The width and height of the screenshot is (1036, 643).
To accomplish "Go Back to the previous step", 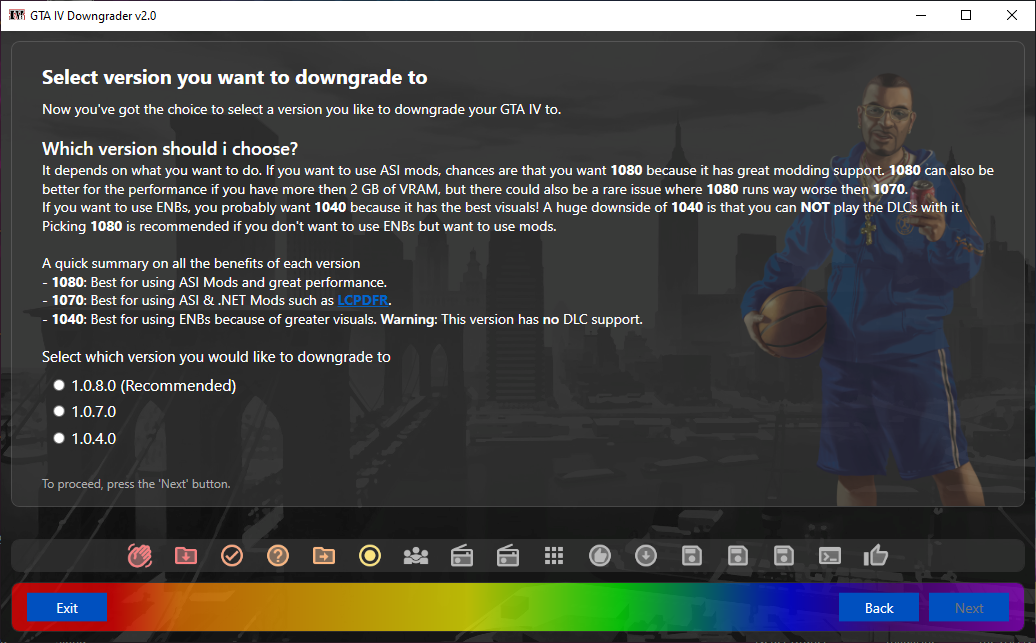I will (879, 607).
